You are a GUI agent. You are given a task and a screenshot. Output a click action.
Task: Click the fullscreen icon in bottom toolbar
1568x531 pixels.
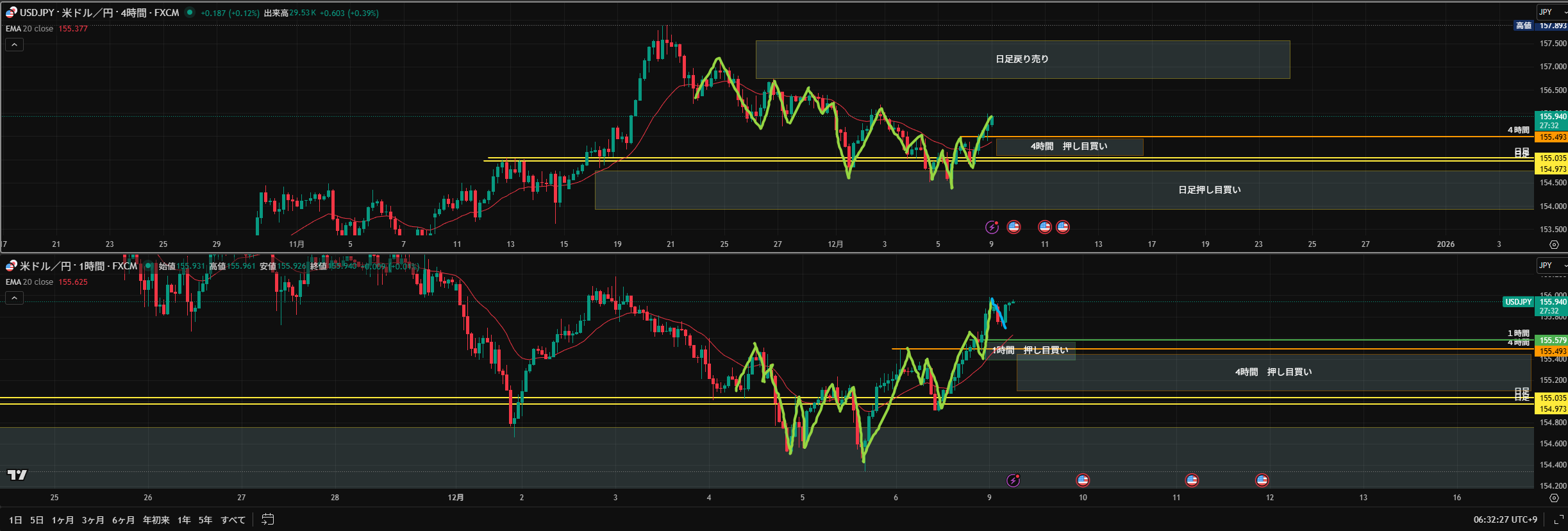coord(1558,519)
